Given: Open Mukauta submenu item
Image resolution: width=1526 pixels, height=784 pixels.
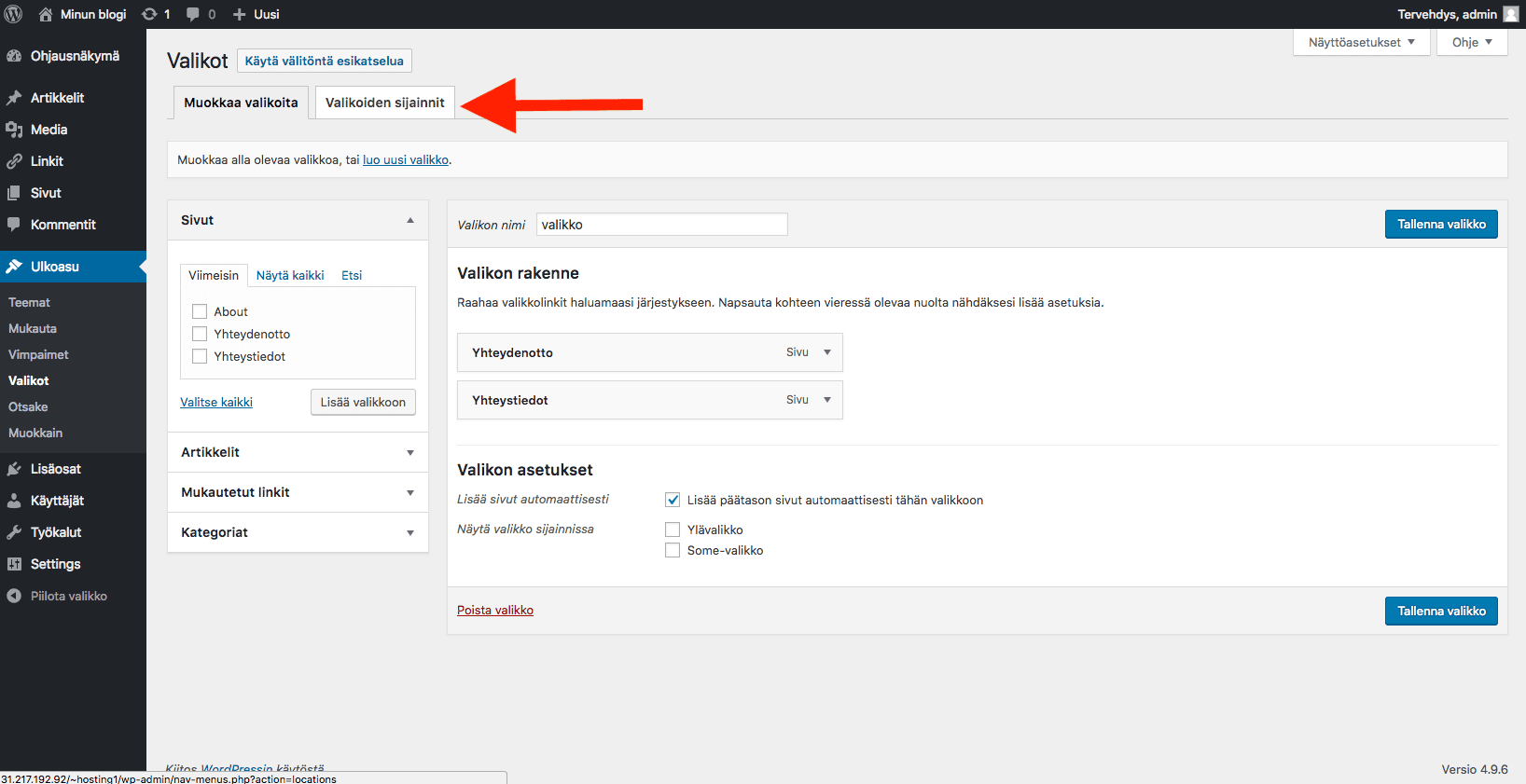Looking at the screenshot, I should 33,328.
